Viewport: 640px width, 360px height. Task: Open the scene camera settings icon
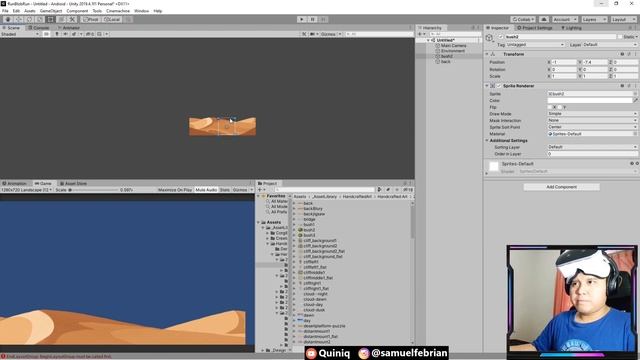coord(313,34)
